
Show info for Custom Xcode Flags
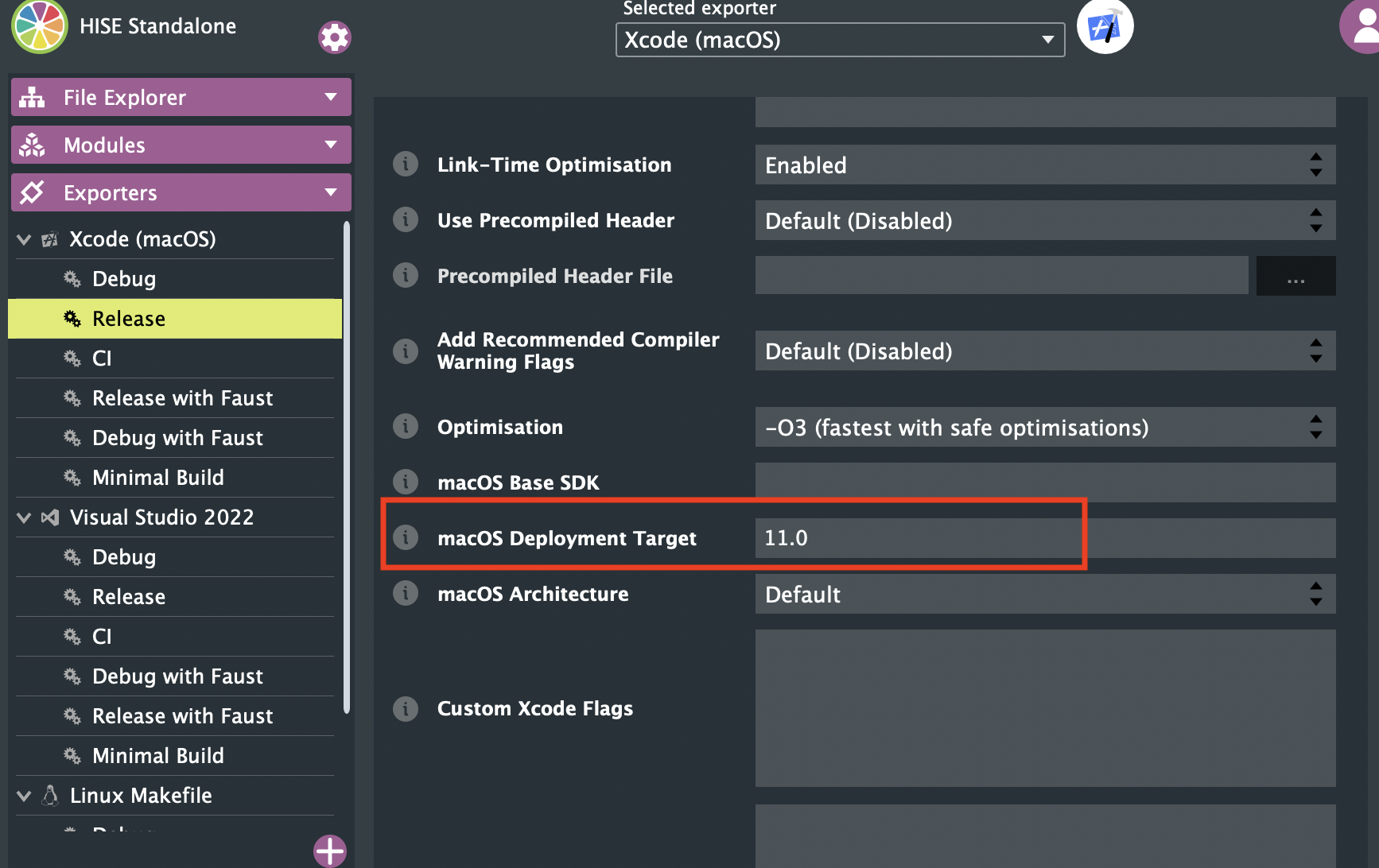pos(406,708)
